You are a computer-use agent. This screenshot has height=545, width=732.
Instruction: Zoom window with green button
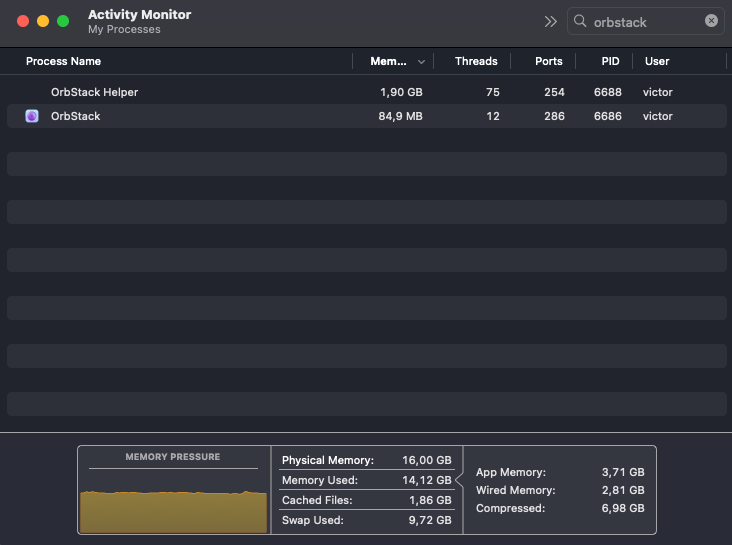coord(63,21)
